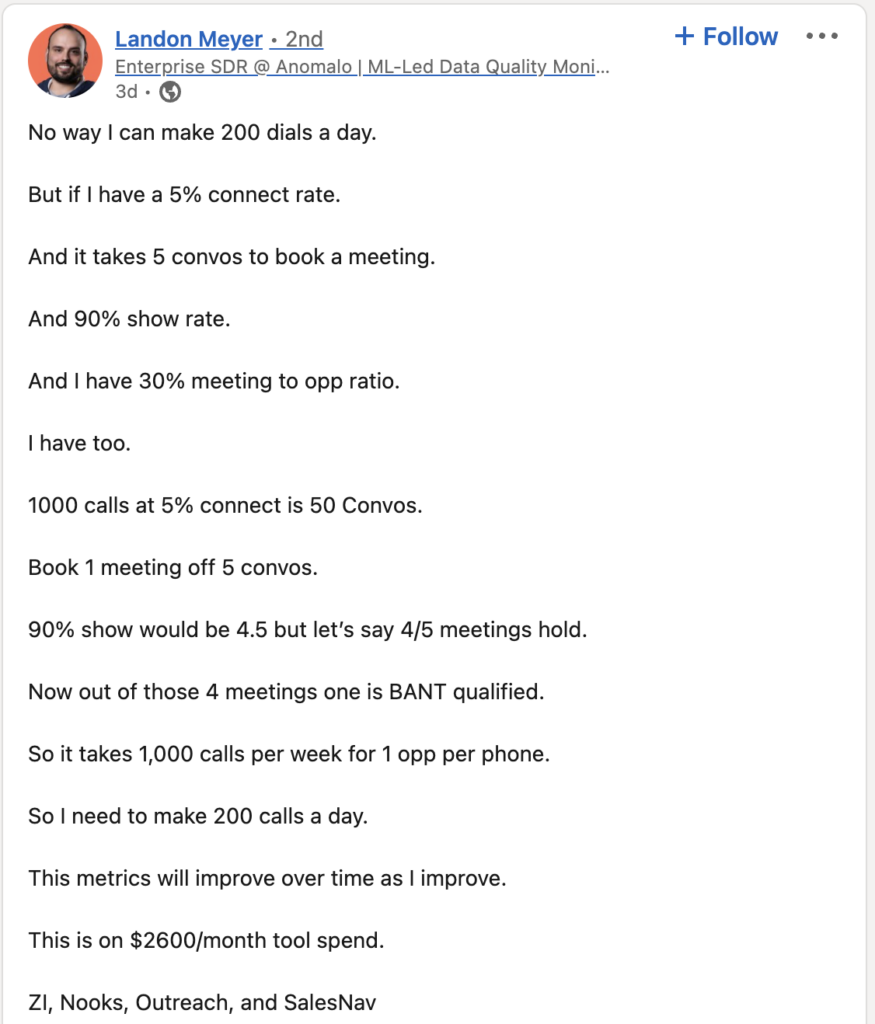This screenshot has width=875, height=1024.
Task: Click the '5 convos to book a meeting' line
Action: (x=231, y=256)
